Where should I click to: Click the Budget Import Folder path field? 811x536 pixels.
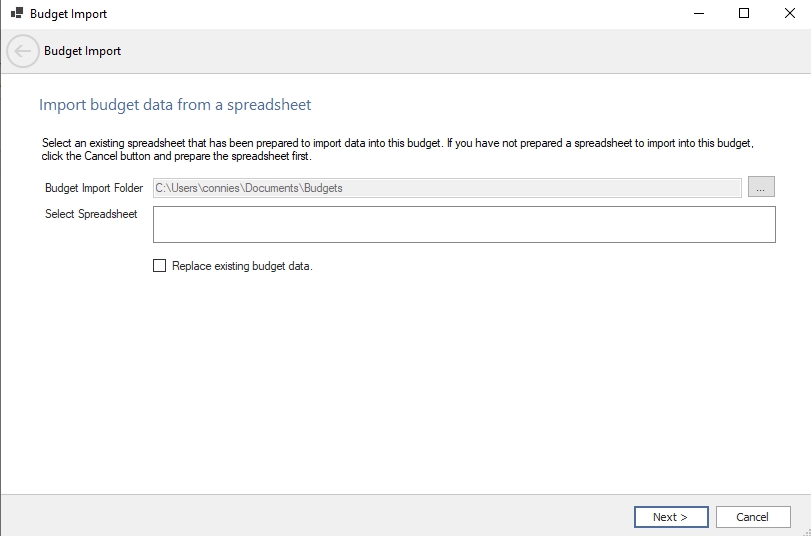[446, 188]
